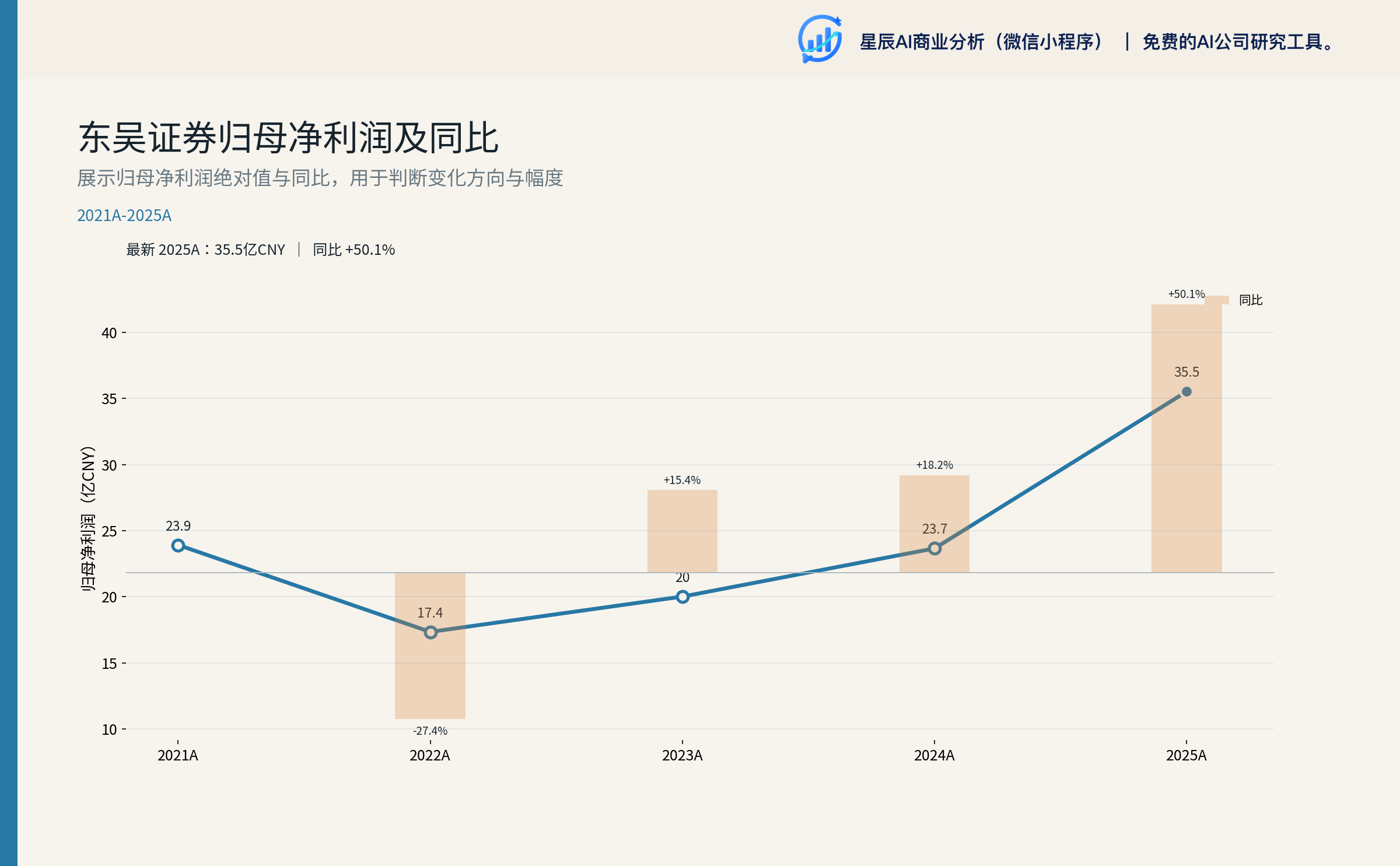Click the 同比 legend color swatch

pos(1217,300)
